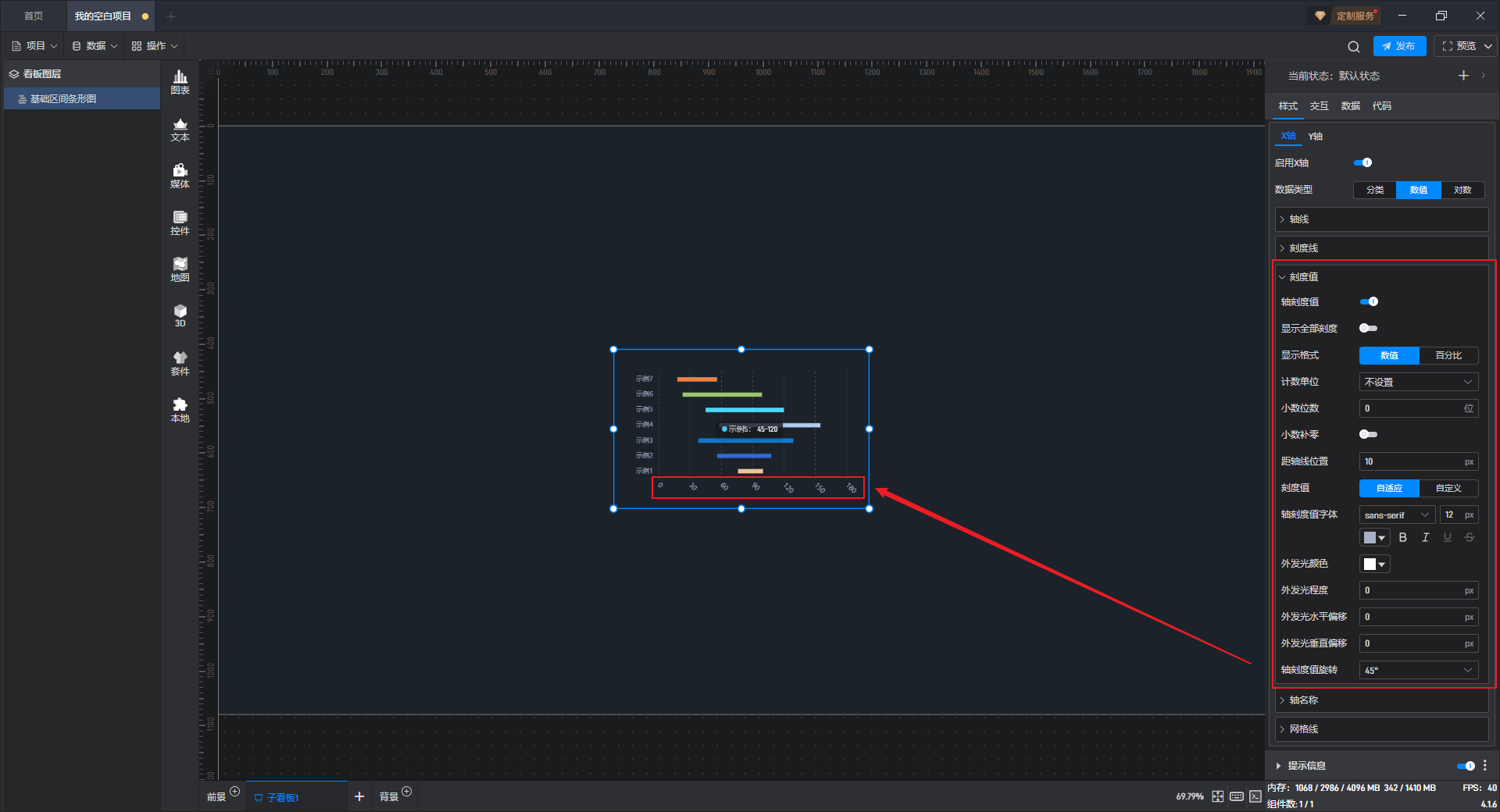The width and height of the screenshot is (1500, 812).
Task: Enable the 显示全部刻度 switch
Action: (x=1368, y=328)
